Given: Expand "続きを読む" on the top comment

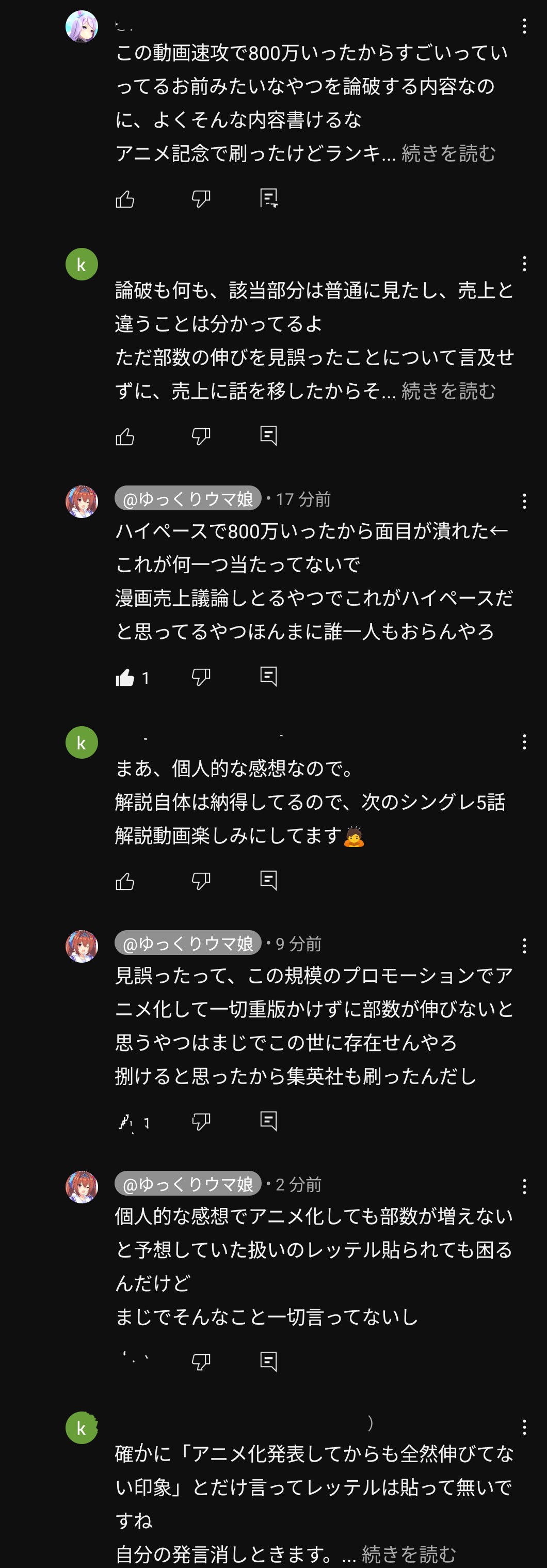Looking at the screenshot, I should [x=448, y=153].
